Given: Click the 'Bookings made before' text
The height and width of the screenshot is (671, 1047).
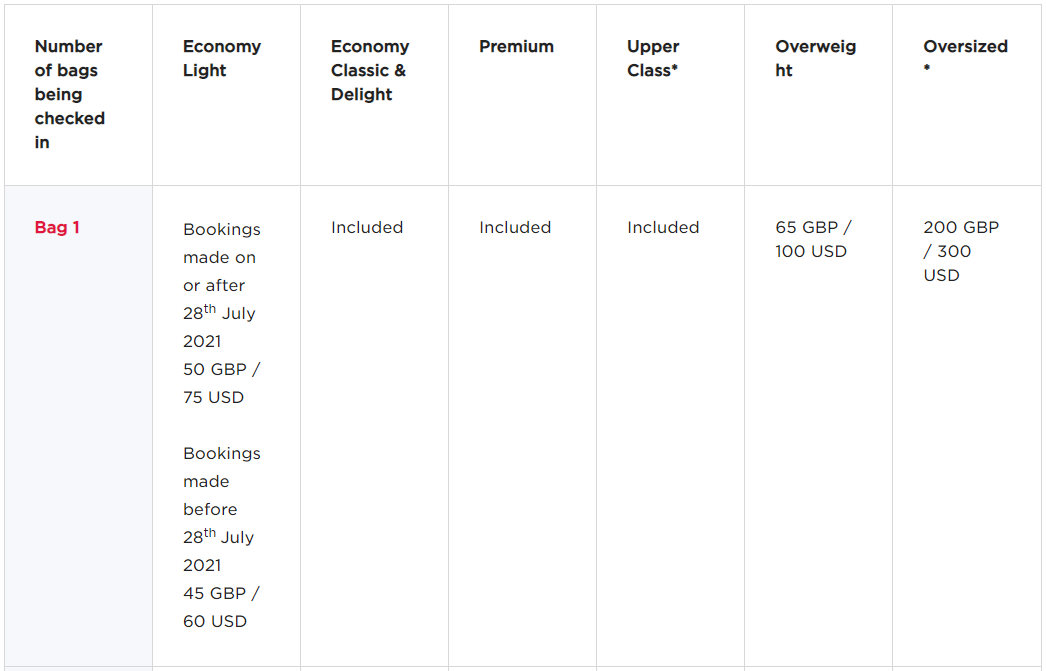Looking at the screenshot, I should pyautogui.click(x=221, y=481).
